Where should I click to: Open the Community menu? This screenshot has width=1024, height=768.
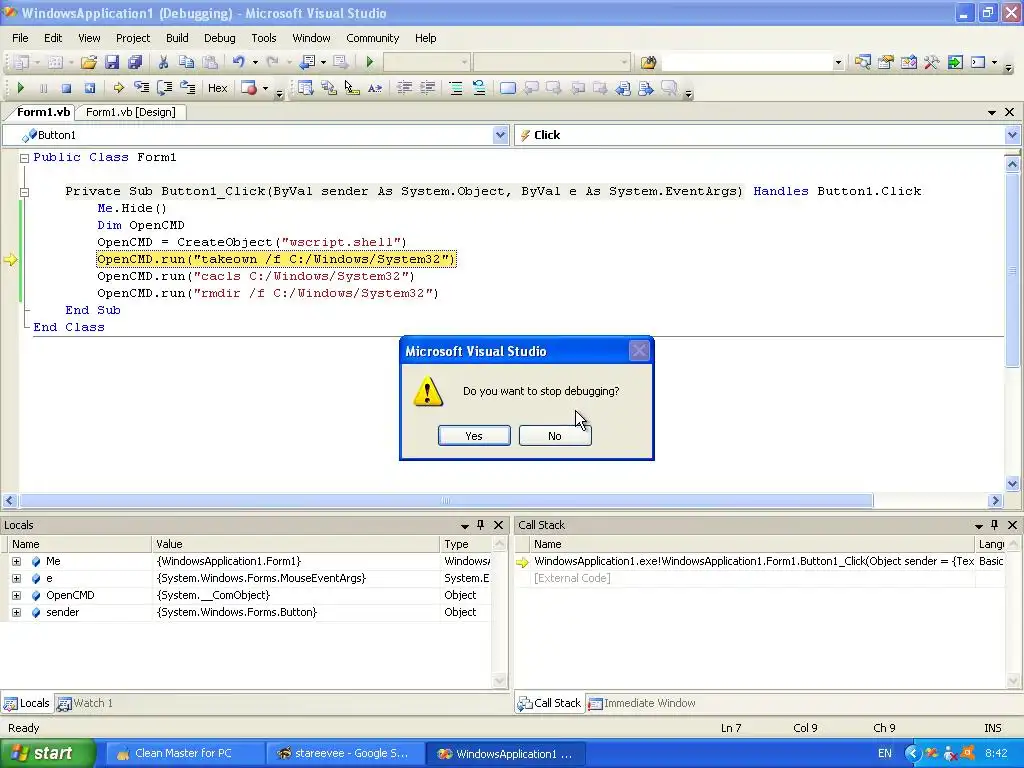(x=372, y=38)
